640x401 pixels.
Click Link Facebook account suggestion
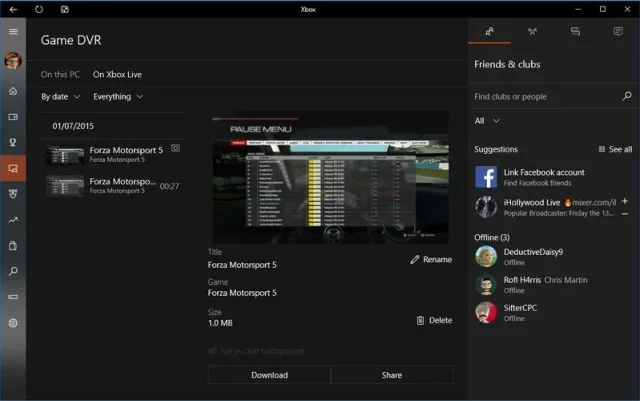[553, 177]
